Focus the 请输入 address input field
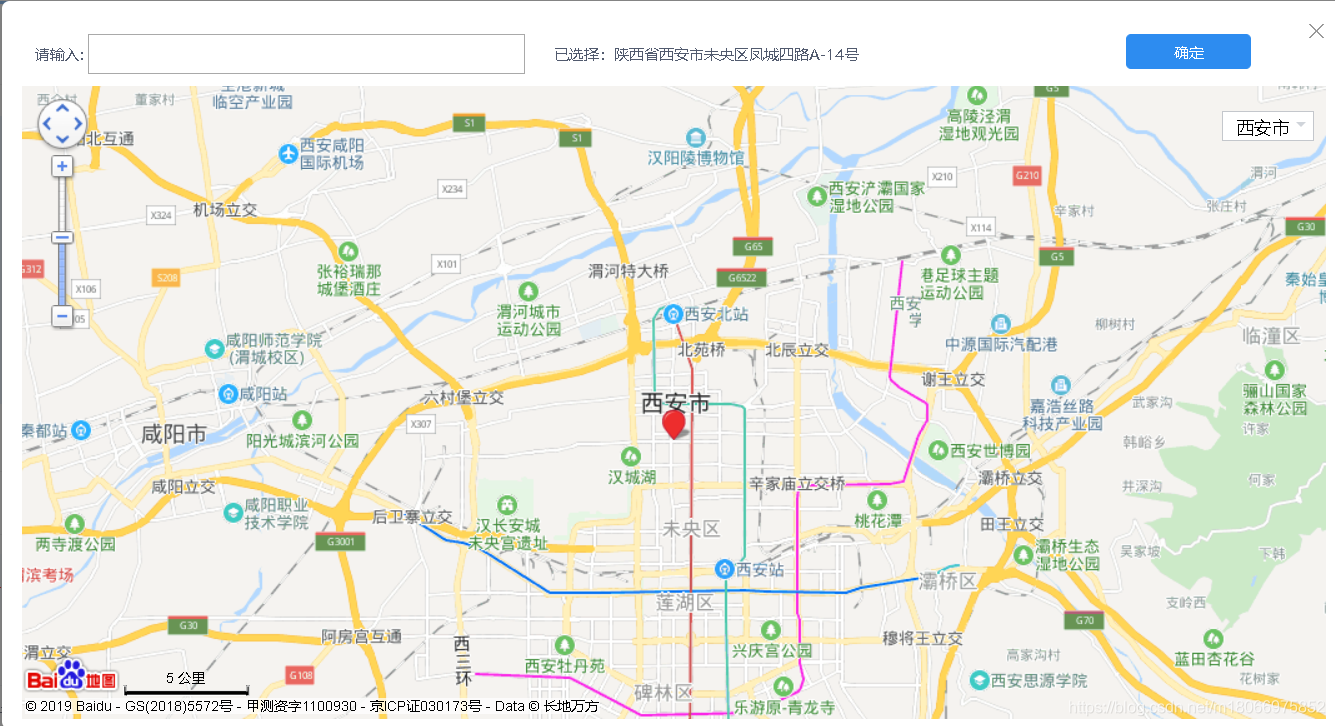This screenshot has height=726, width=1335. (306, 54)
